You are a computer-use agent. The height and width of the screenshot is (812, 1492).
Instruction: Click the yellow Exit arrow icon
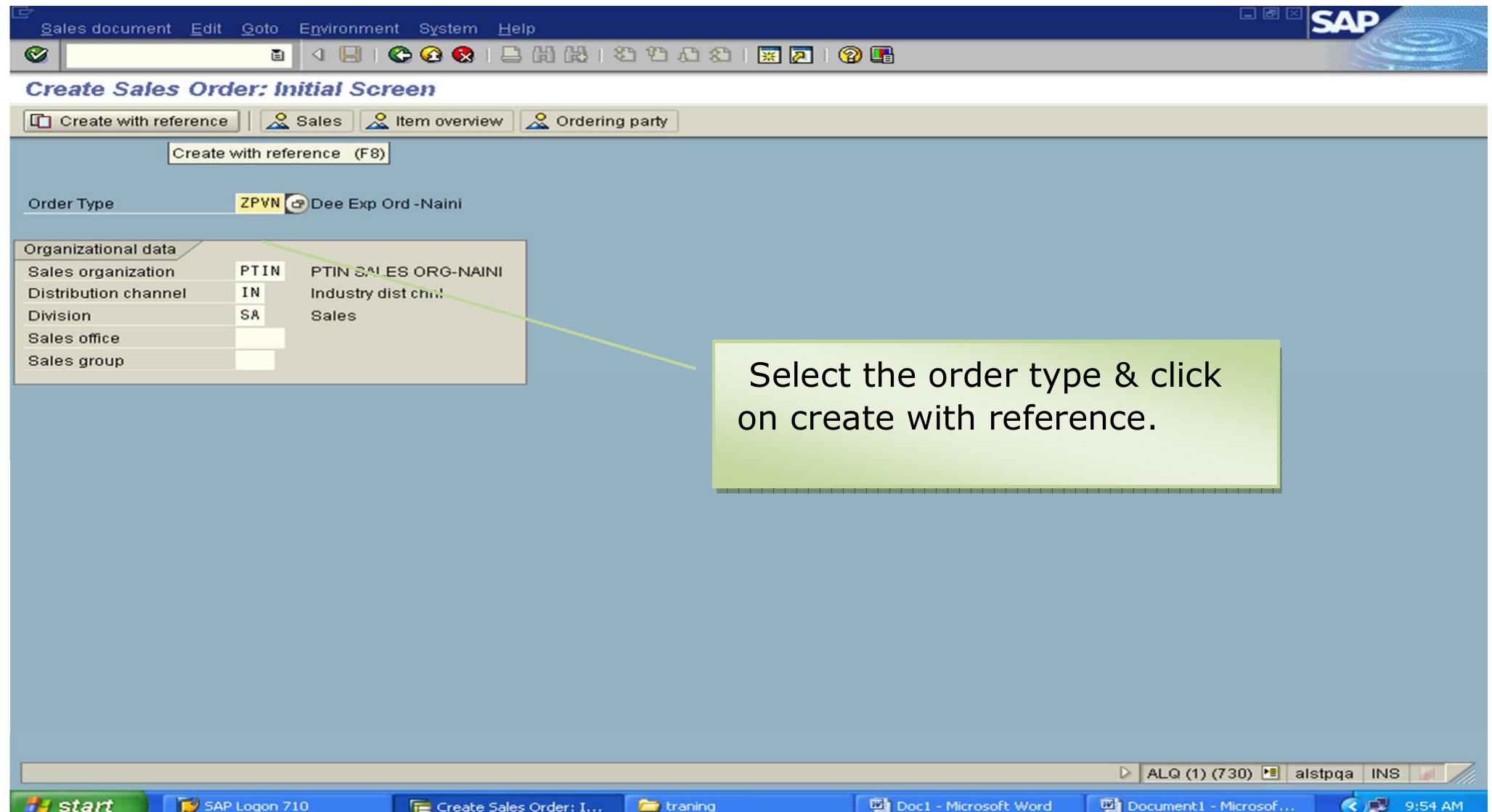click(430, 55)
